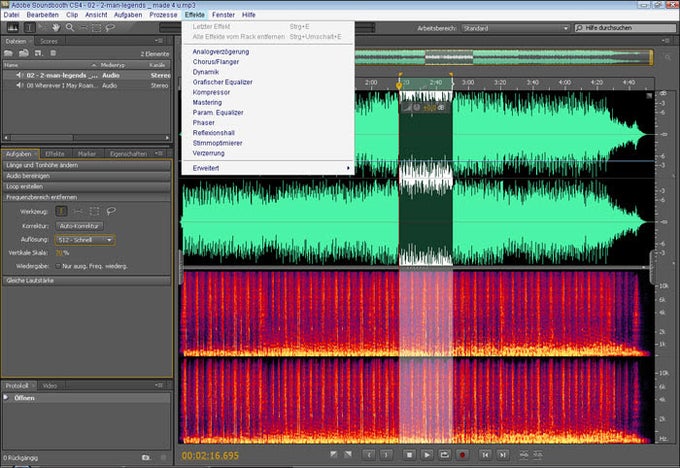Collapse Frequenzbereich entfernen section
Viewport: 680px width, 468px height.
pyautogui.click(x=86, y=197)
